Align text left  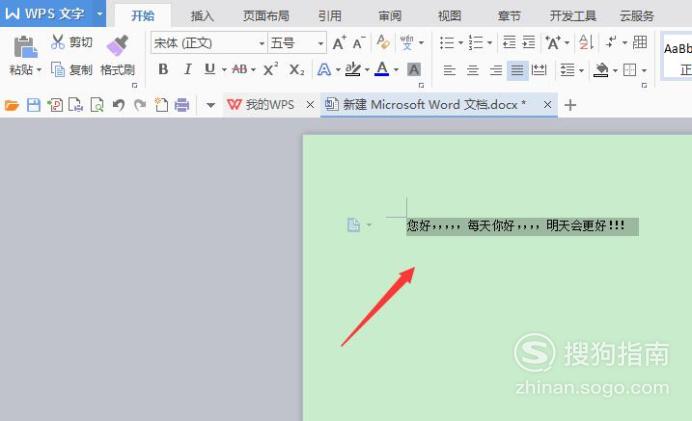click(449, 70)
